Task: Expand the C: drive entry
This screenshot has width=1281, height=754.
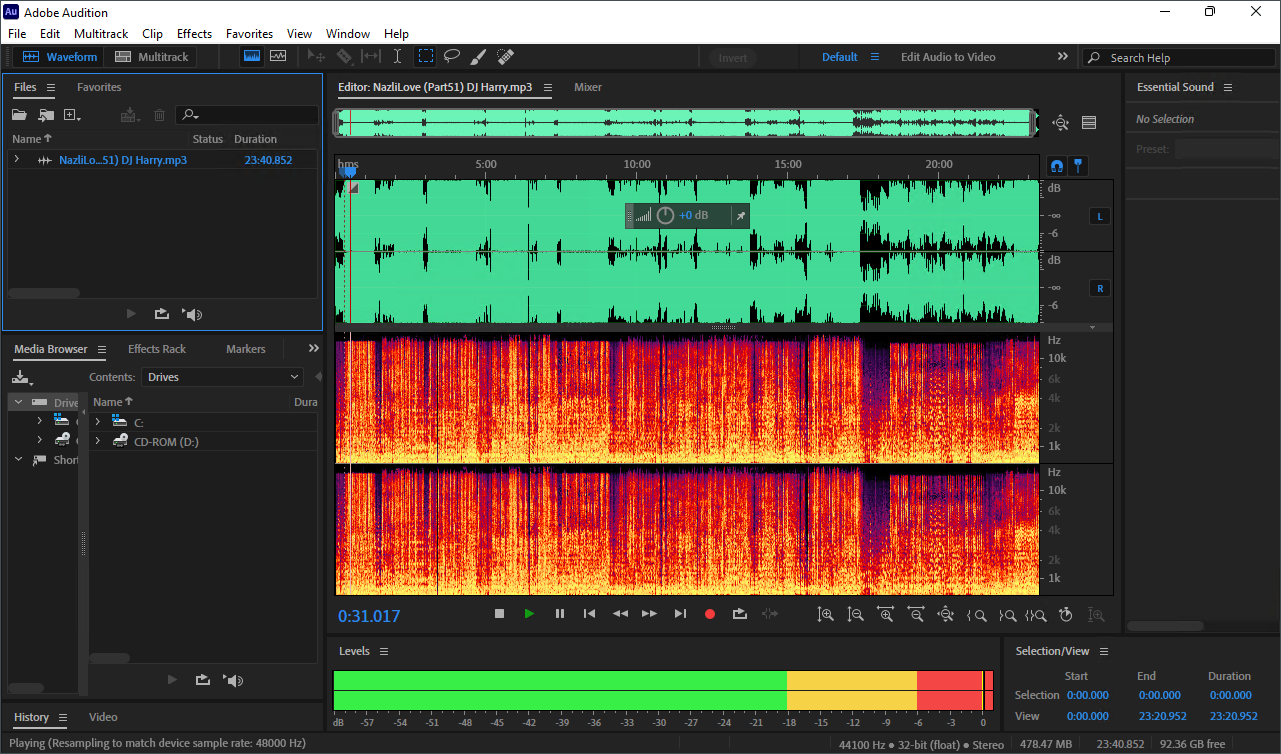Action: pyautogui.click(x=98, y=422)
